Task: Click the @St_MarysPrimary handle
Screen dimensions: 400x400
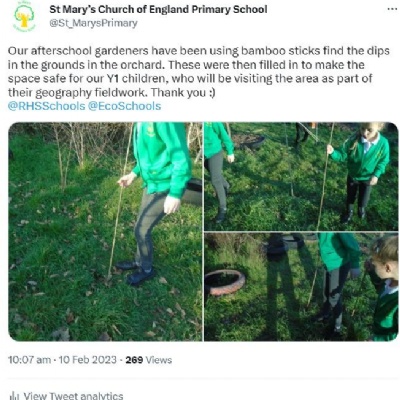Action: pos(93,23)
